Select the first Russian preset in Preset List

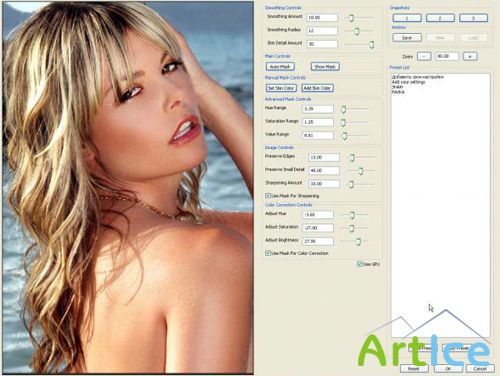pos(418,77)
